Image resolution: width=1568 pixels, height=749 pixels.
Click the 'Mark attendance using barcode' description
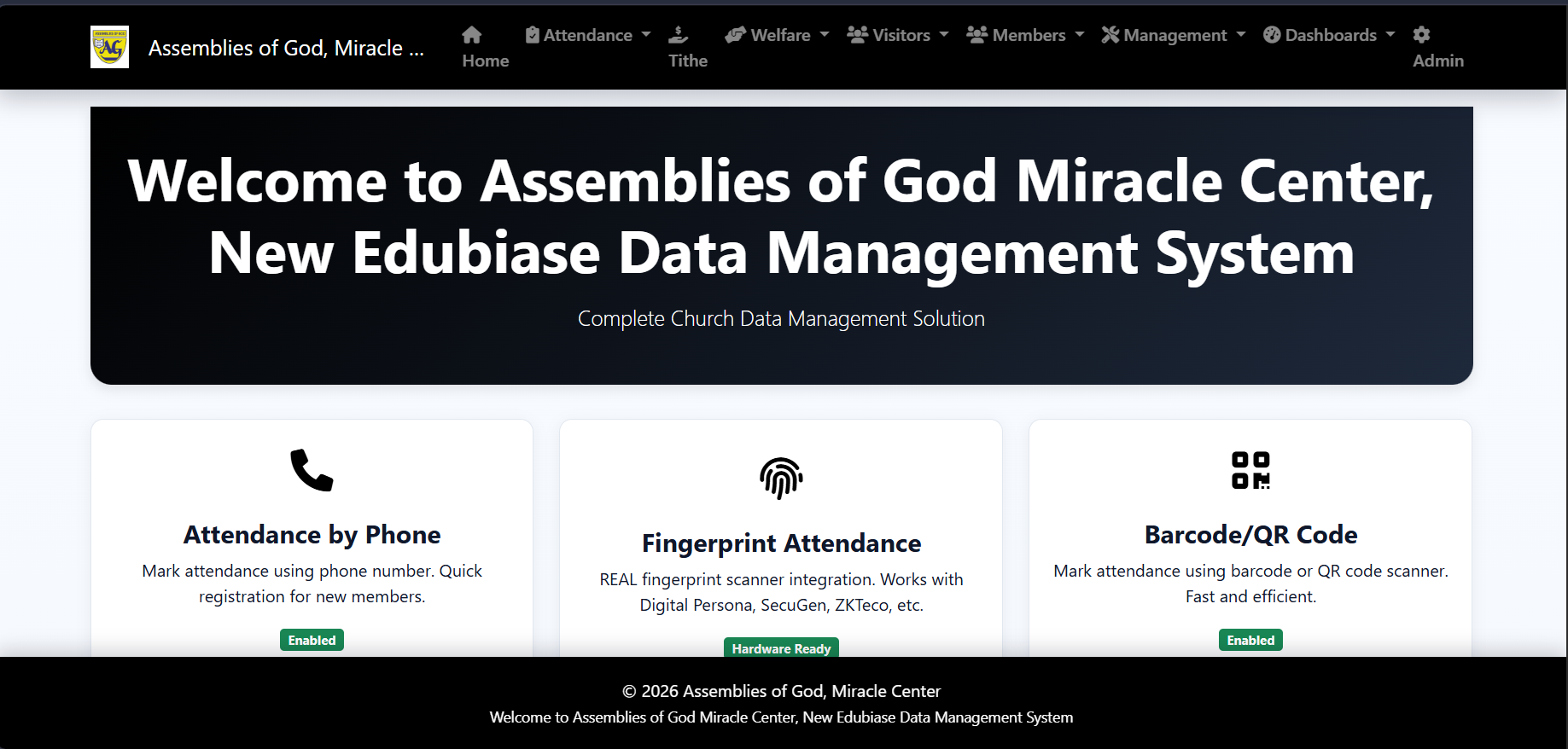[x=1250, y=584]
